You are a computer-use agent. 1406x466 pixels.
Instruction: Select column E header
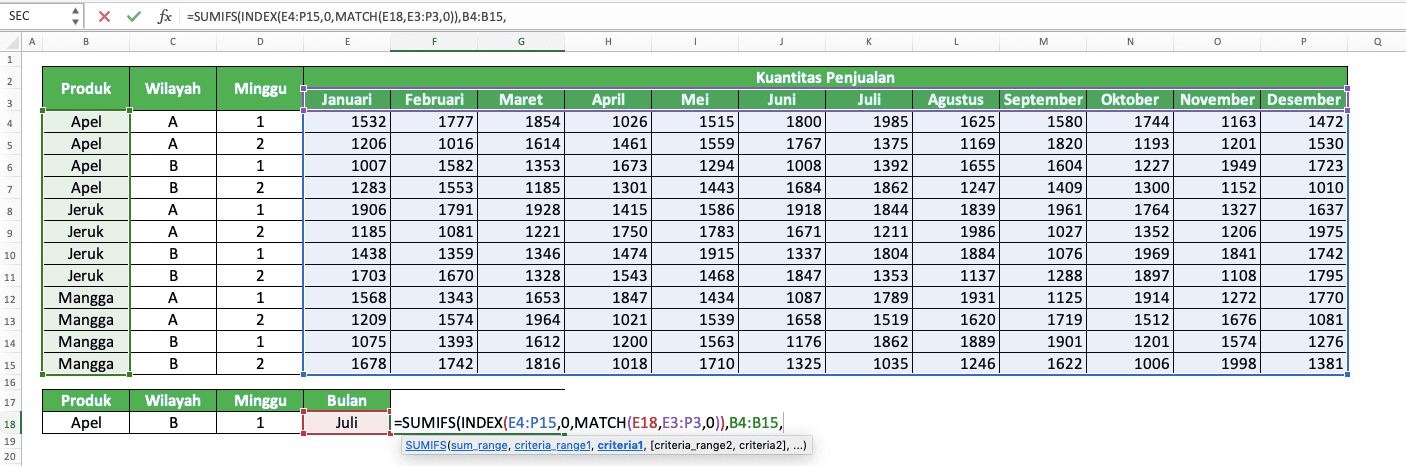[x=347, y=42]
